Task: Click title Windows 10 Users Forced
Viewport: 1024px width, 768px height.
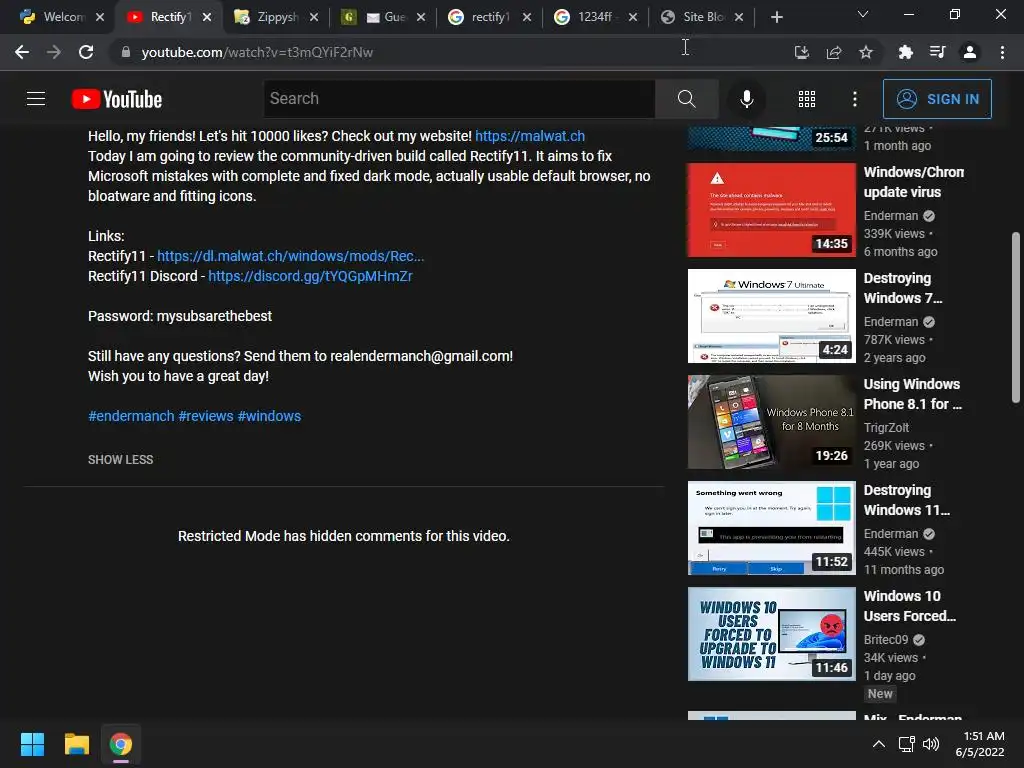Action: [909, 606]
